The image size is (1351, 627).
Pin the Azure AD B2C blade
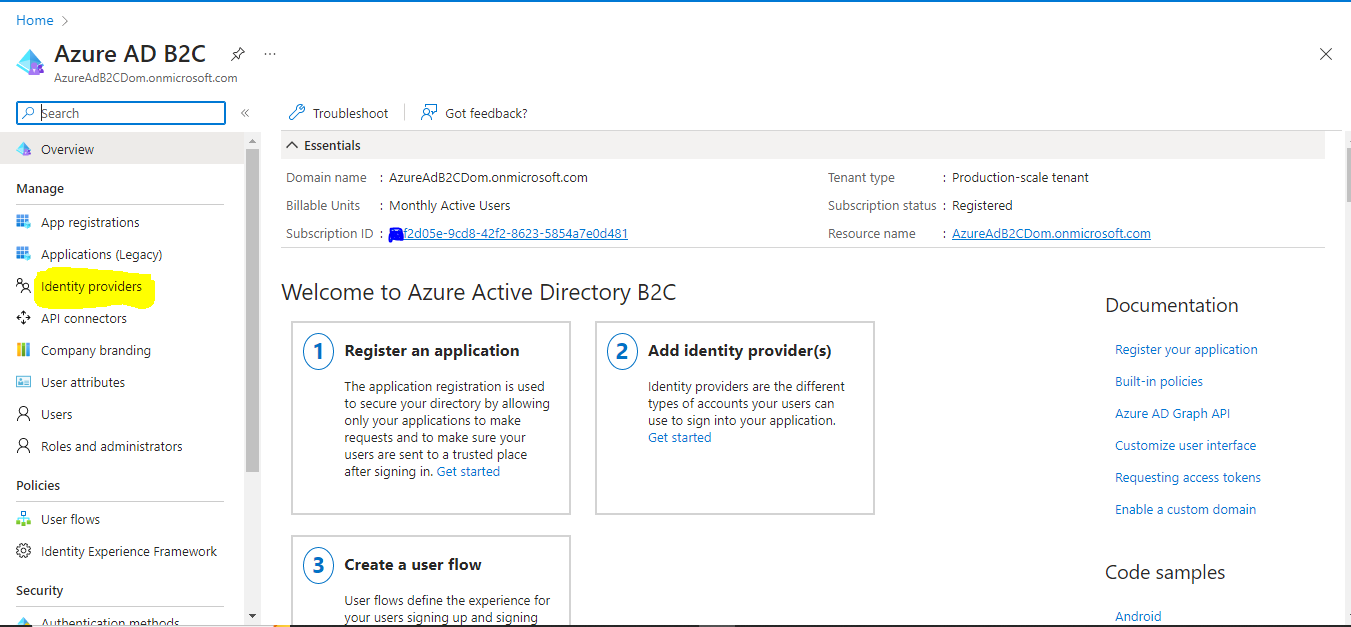click(238, 53)
